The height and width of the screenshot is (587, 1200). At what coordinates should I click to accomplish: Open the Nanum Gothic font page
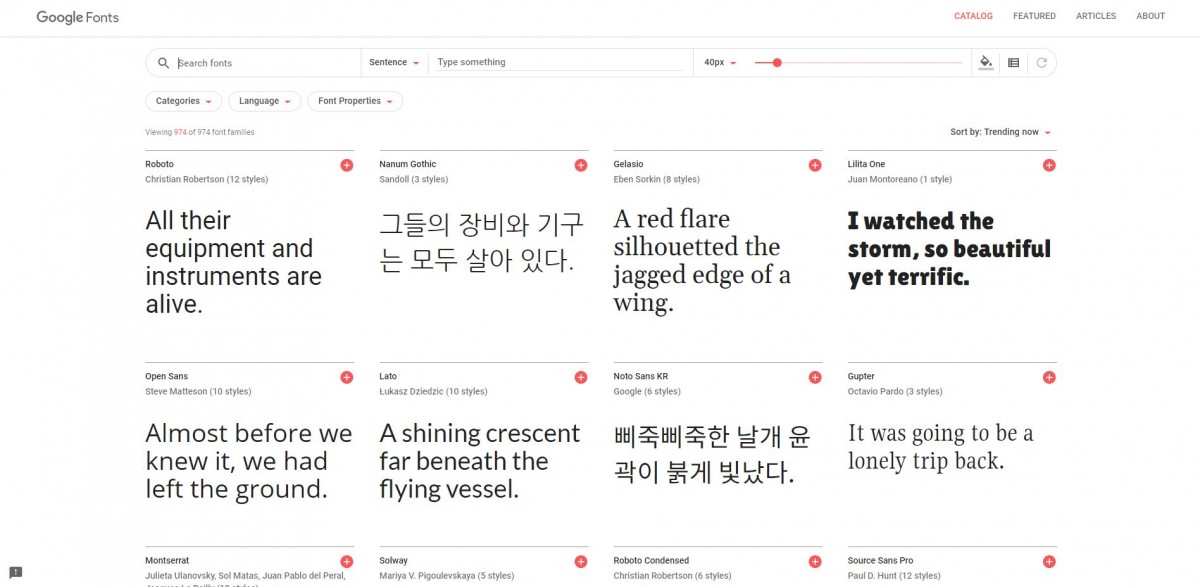click(x=408, y=164)
